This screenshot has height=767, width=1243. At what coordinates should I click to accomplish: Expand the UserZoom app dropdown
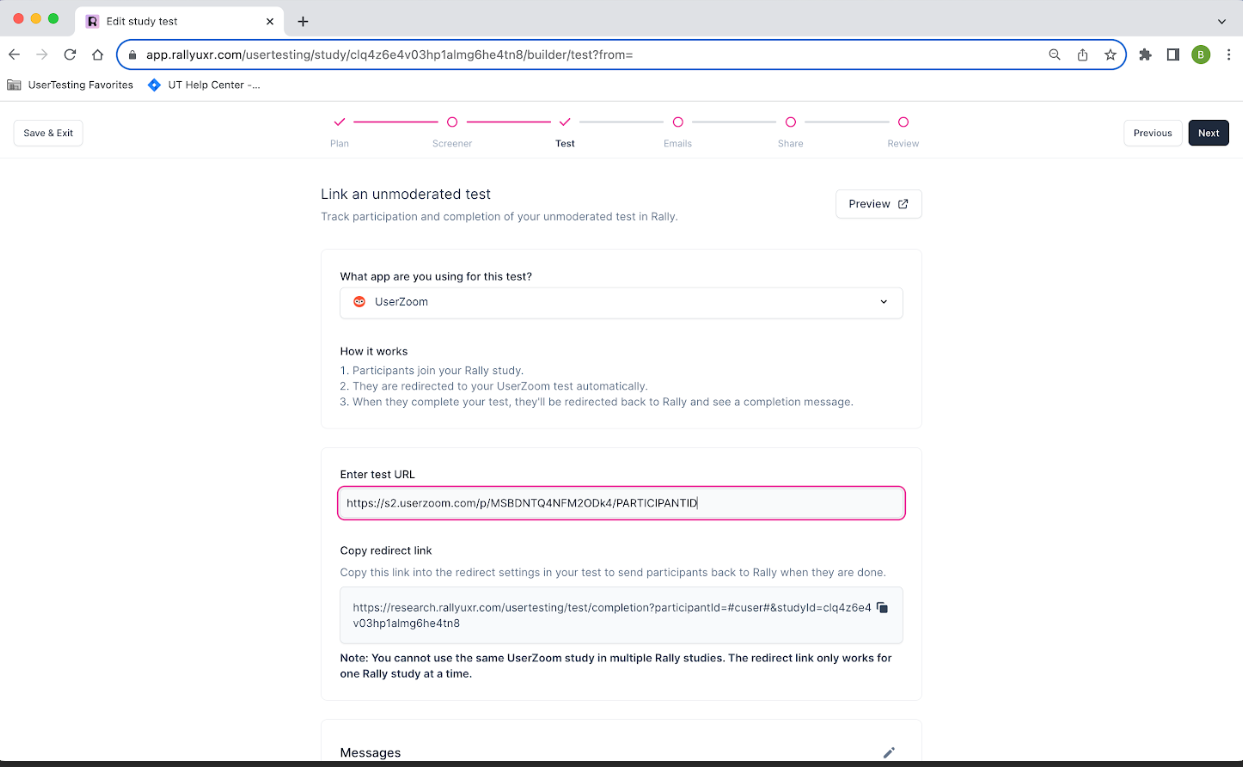[x=621, y=302]
